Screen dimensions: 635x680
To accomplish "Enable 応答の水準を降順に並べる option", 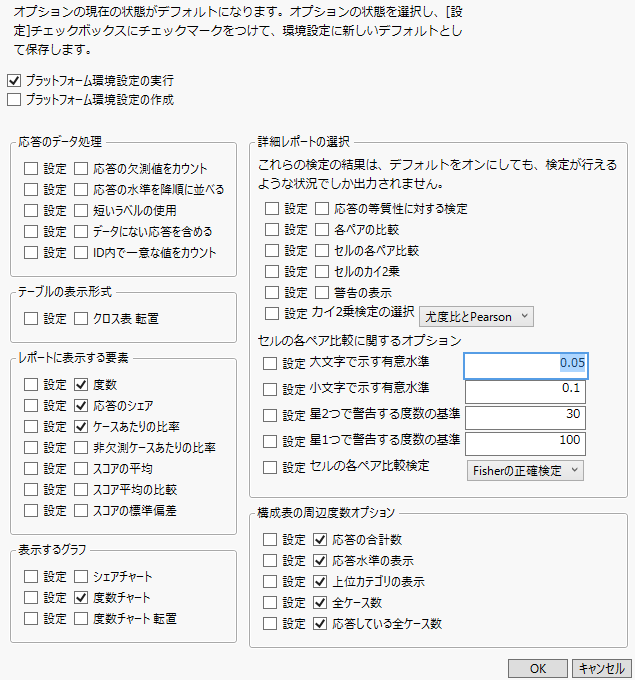I will 81,190.
